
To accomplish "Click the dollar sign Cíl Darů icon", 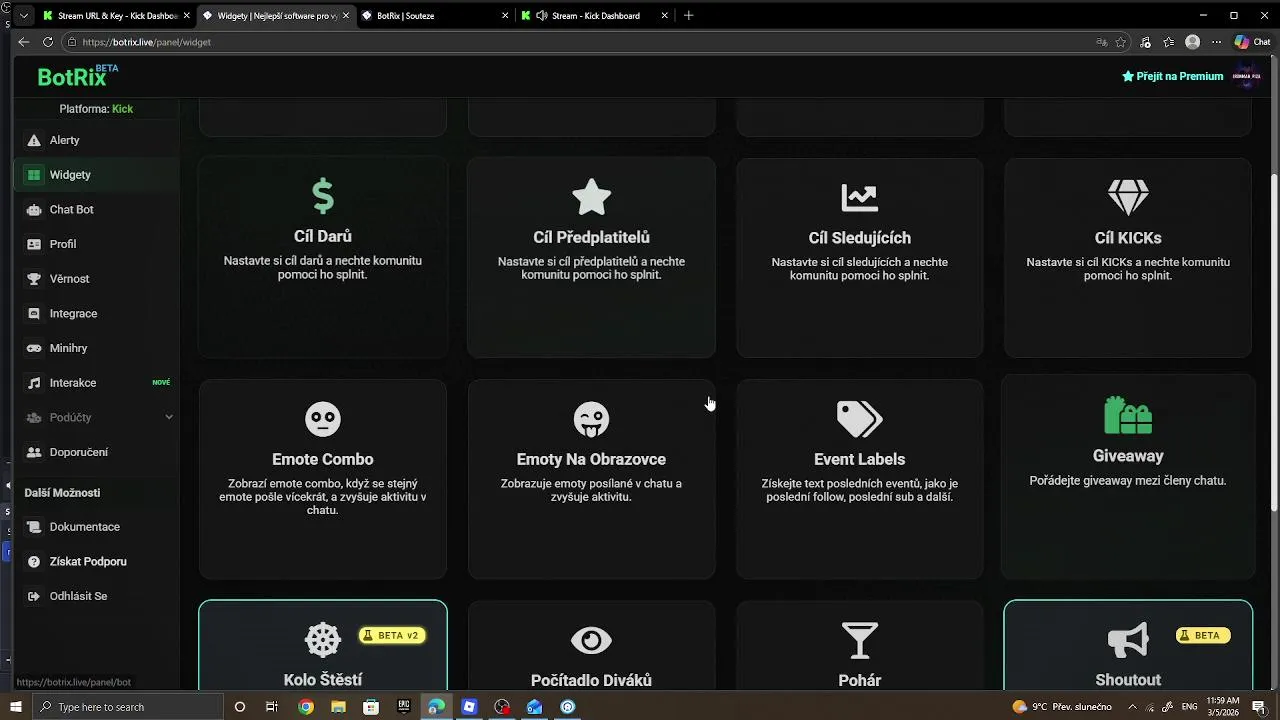I will click(x=323, y=196).
